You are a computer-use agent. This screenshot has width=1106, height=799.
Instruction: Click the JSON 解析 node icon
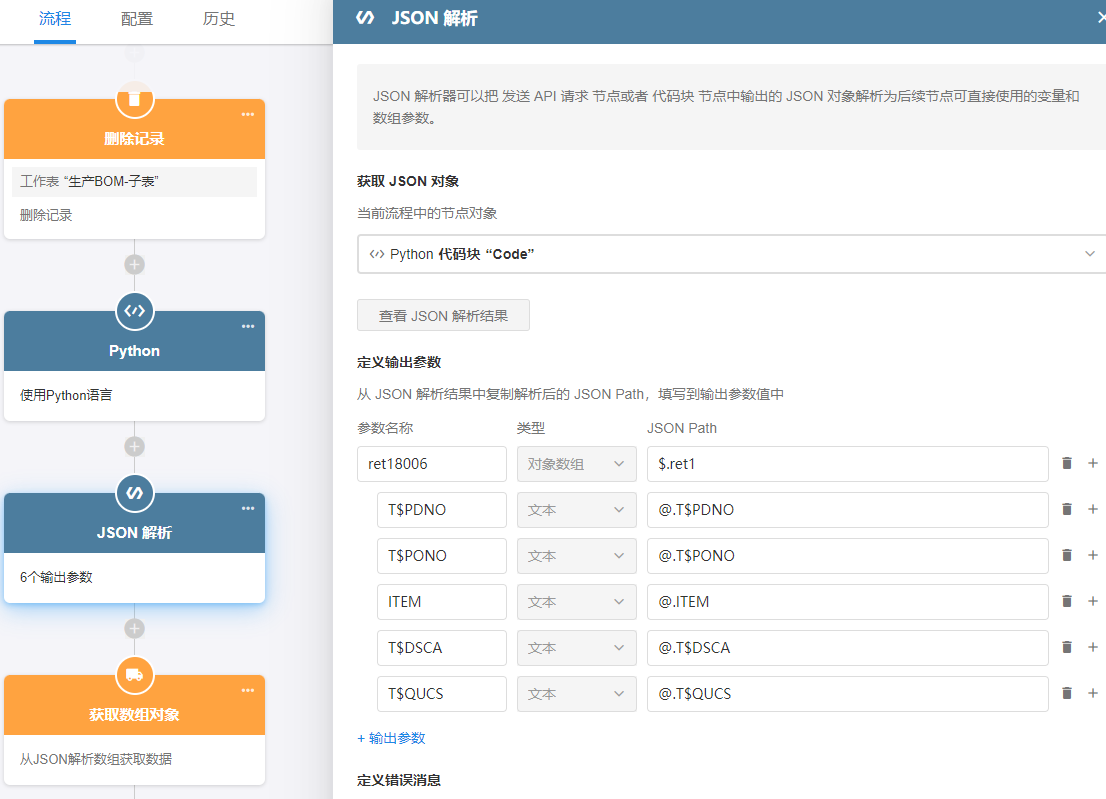point(134,493)
